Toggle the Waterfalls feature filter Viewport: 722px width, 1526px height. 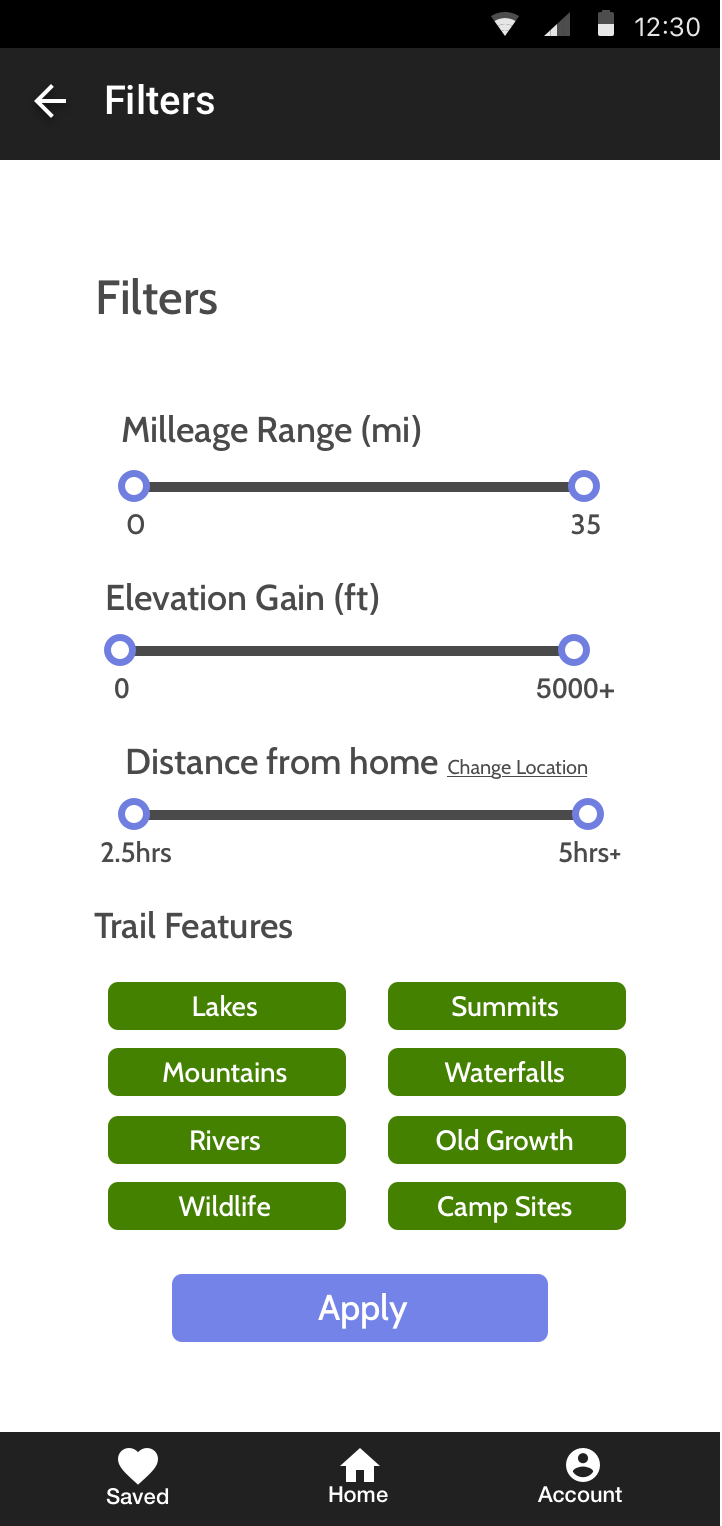point(507,1072)
